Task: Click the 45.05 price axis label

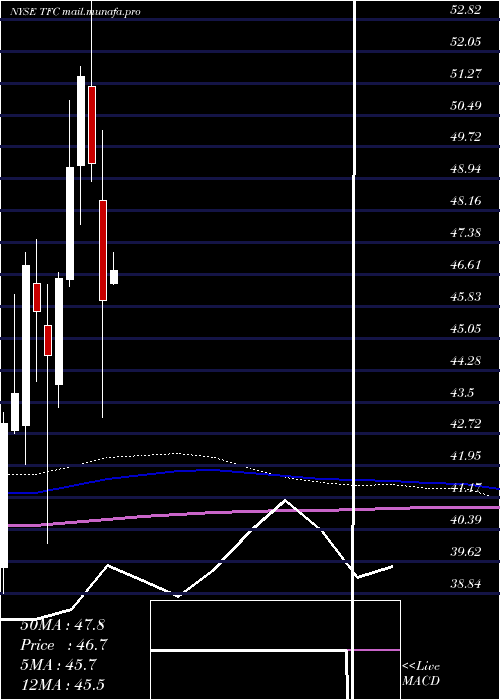Action: (x=466, y=328)
